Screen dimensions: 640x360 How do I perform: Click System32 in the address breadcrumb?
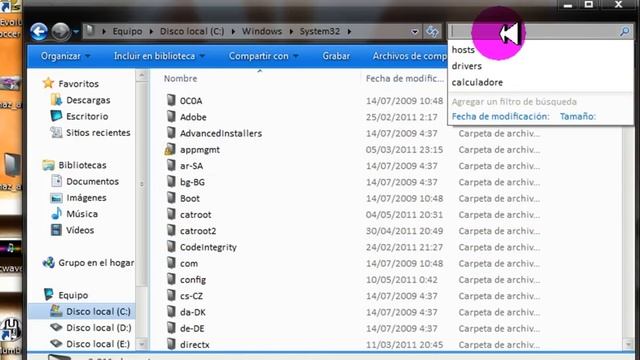click(x=320, y=31)
